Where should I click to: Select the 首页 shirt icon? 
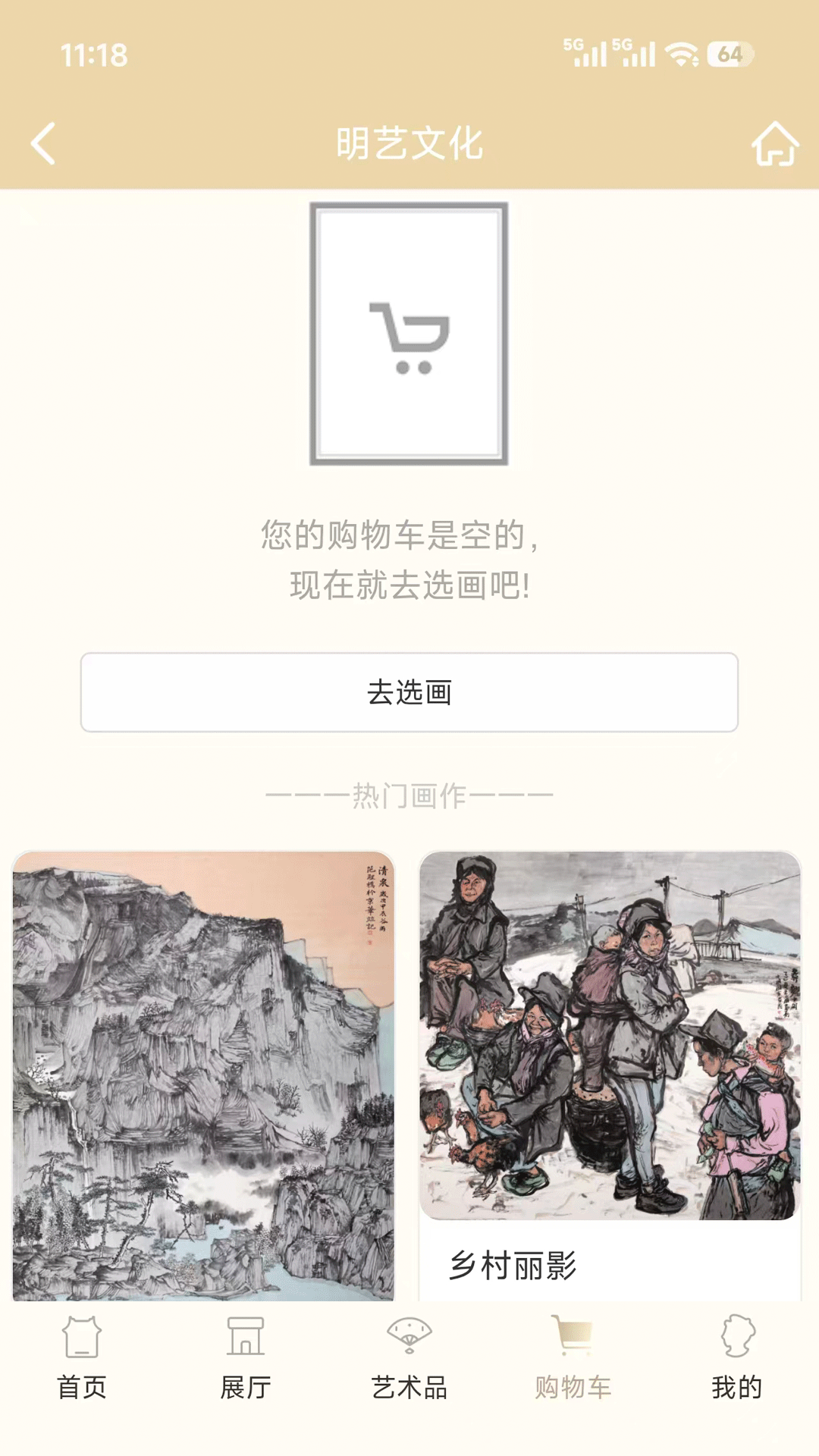coord(82,1336)
